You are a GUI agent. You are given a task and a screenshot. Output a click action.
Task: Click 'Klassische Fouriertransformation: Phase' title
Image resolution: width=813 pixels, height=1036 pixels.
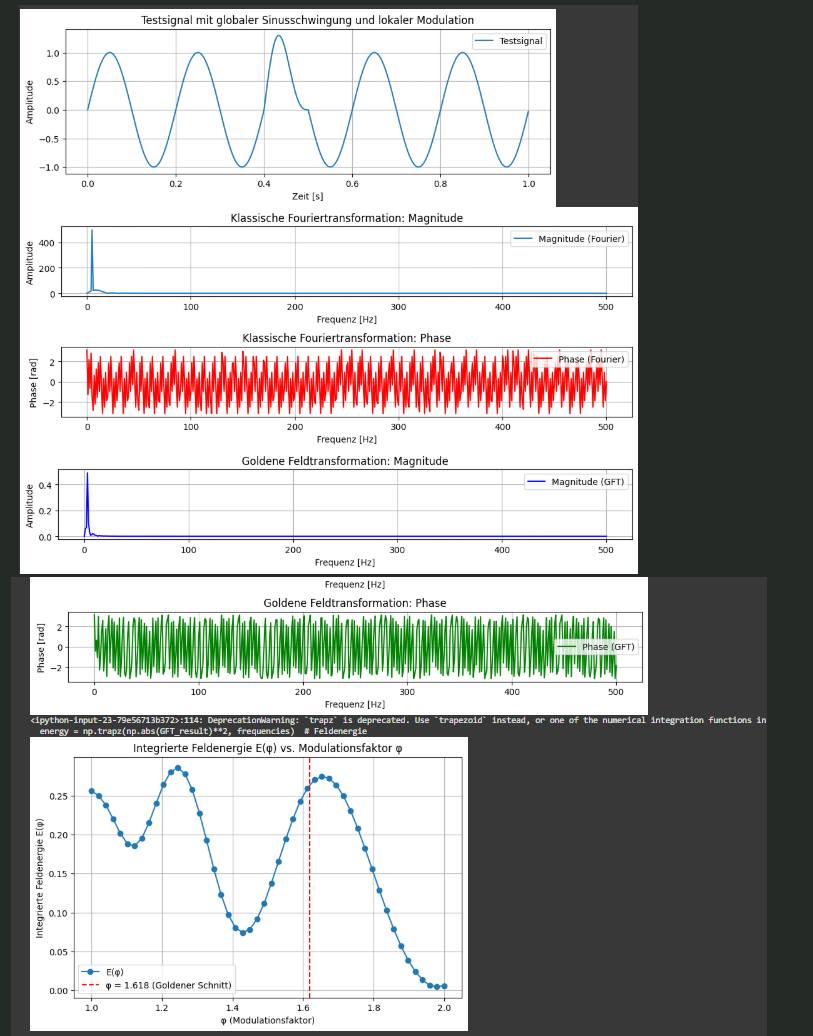pos(346,338)
